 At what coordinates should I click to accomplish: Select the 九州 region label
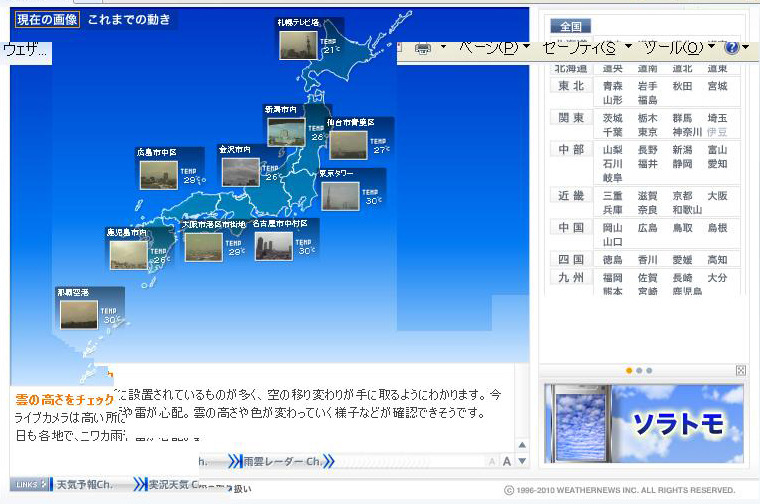pyautogui.click(x=571, y=278)
